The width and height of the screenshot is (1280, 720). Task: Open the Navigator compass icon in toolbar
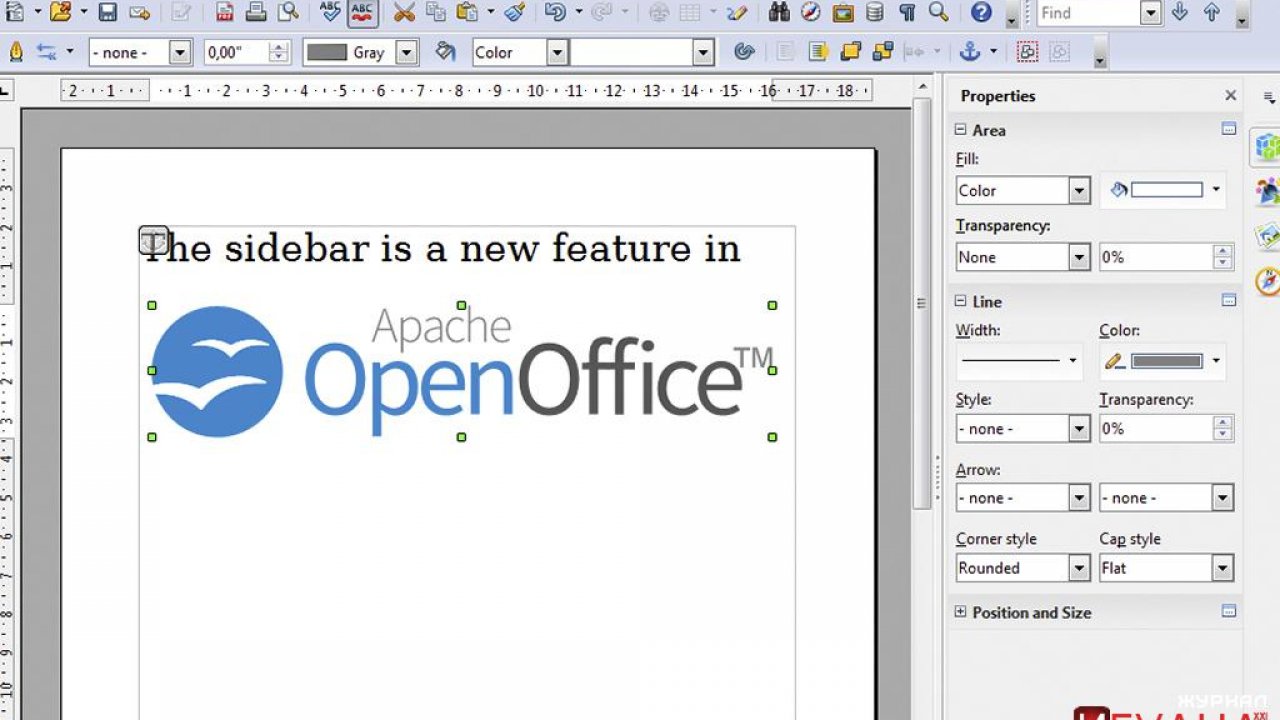point(811,12)
